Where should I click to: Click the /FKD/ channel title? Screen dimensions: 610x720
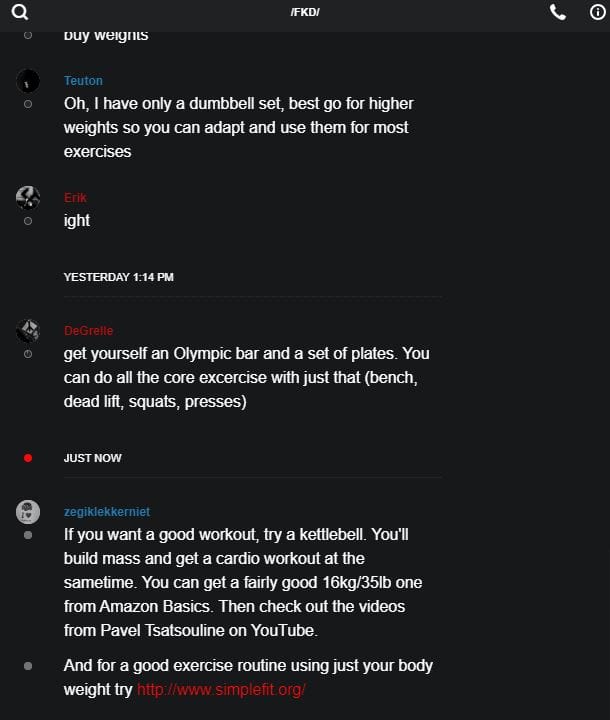tap(305, 12)
